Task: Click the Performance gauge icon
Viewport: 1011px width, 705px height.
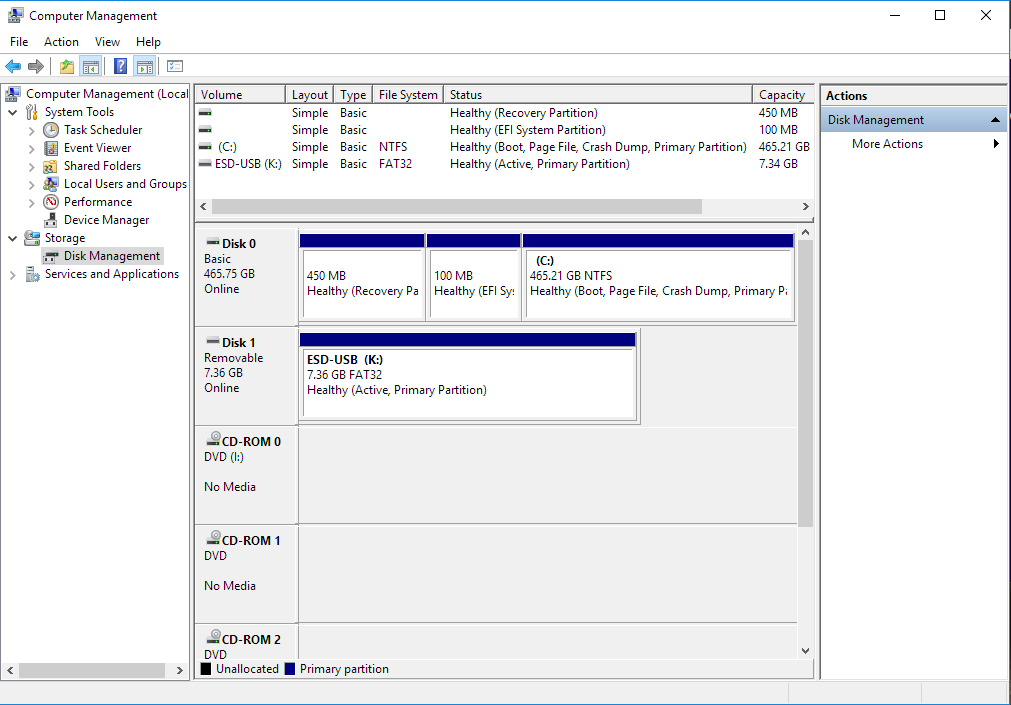Action: (x=51, y=202)
